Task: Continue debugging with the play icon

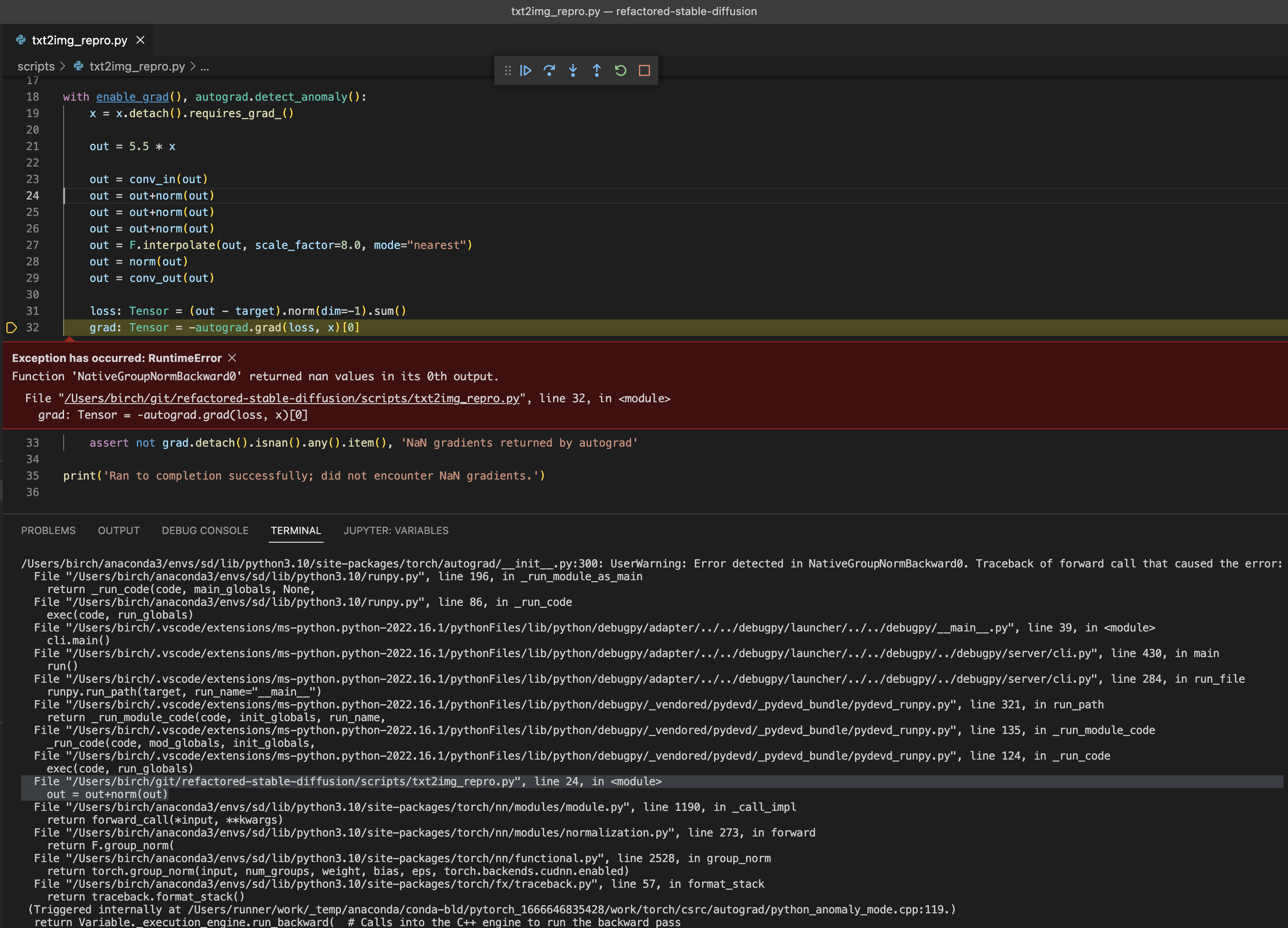Action: [525, 70]
